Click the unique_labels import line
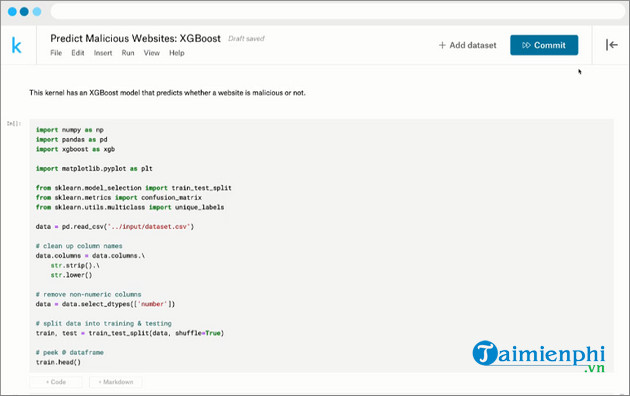Screen dimensions: 630x396 [130, 207]
